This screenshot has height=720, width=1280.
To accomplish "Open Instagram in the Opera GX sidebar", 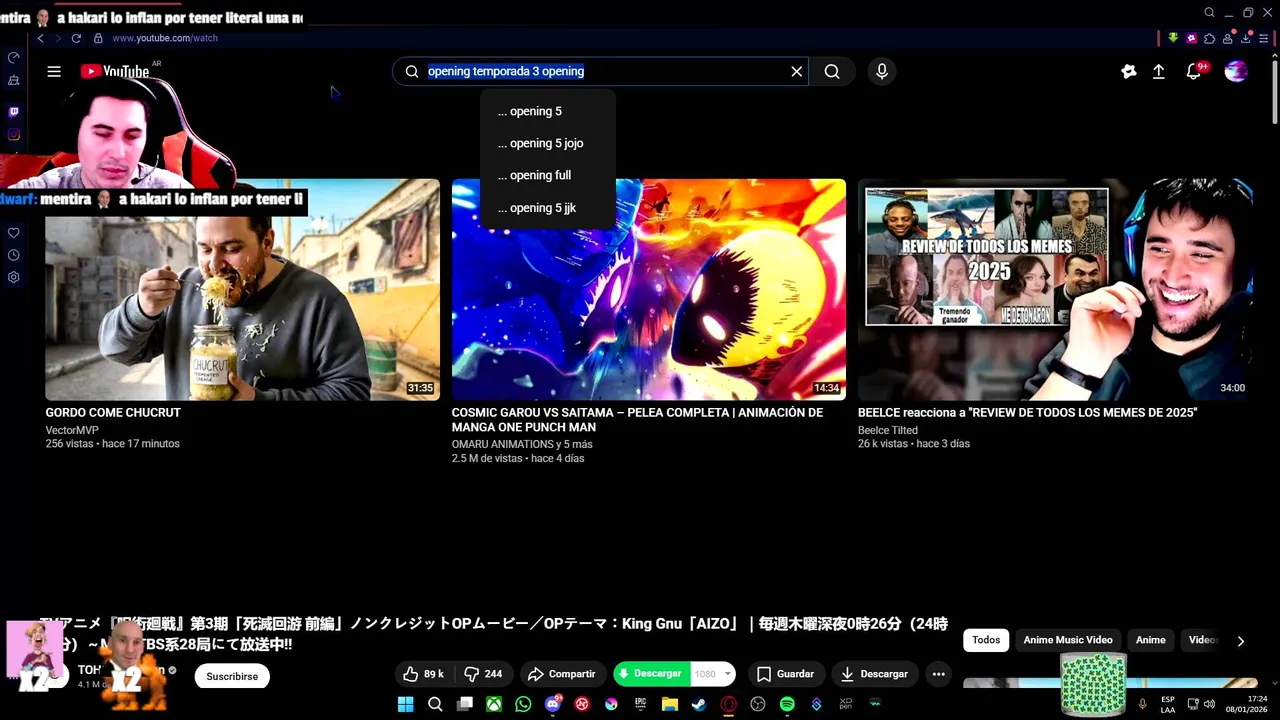I will (14, 134).
